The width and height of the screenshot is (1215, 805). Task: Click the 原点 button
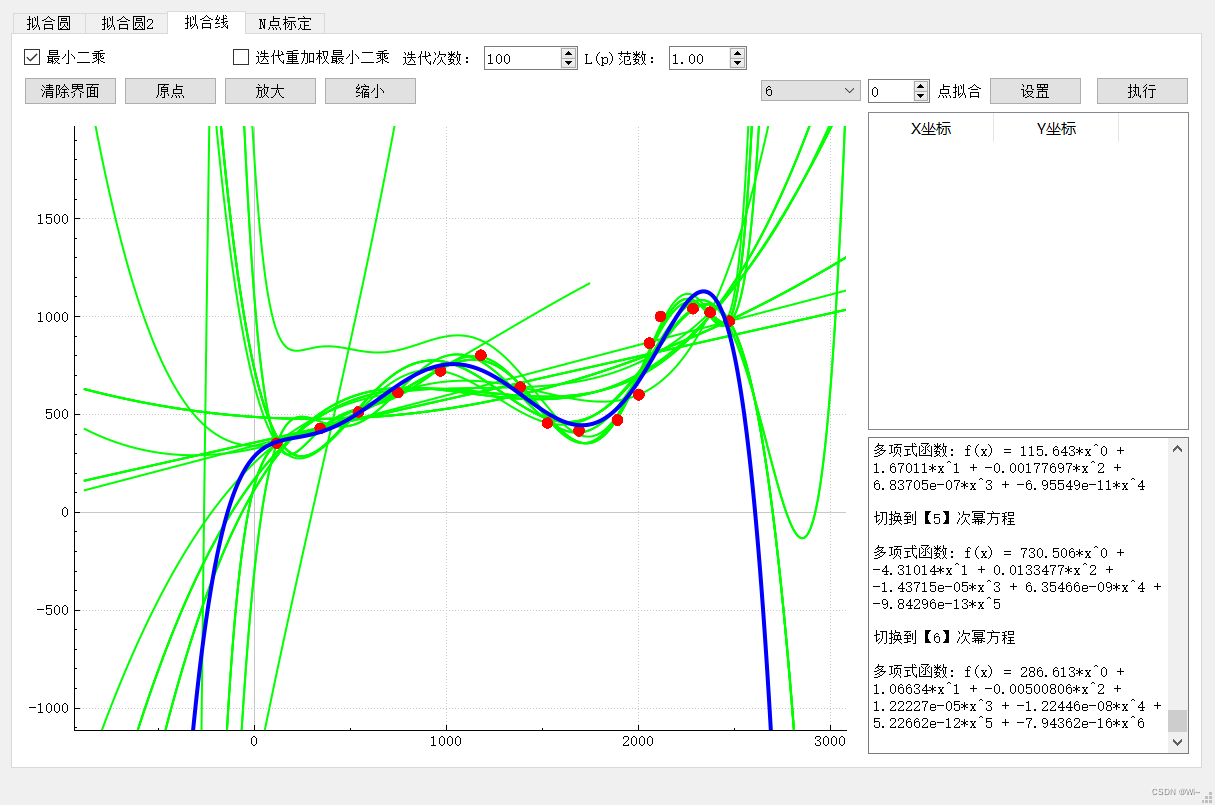tap(170, 91)
